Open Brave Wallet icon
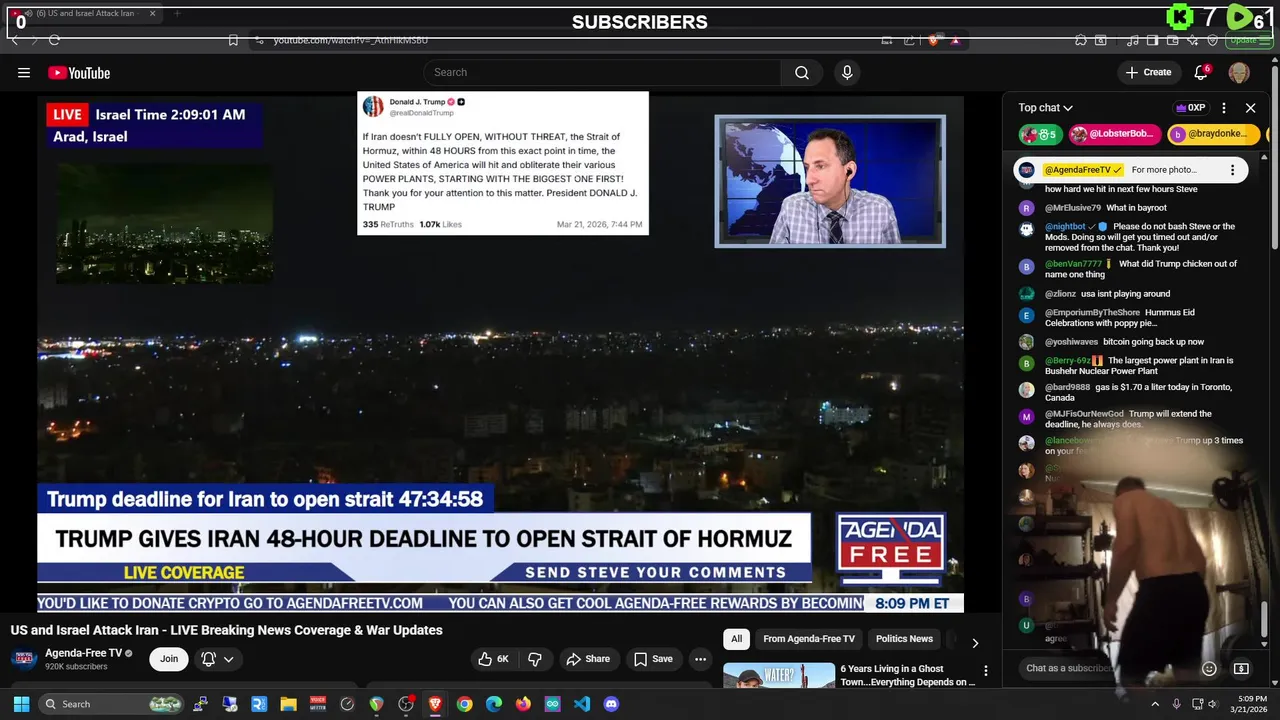Image resolution: width=1280 pixels, height=720 pixels. click(x=1172, y=40)
